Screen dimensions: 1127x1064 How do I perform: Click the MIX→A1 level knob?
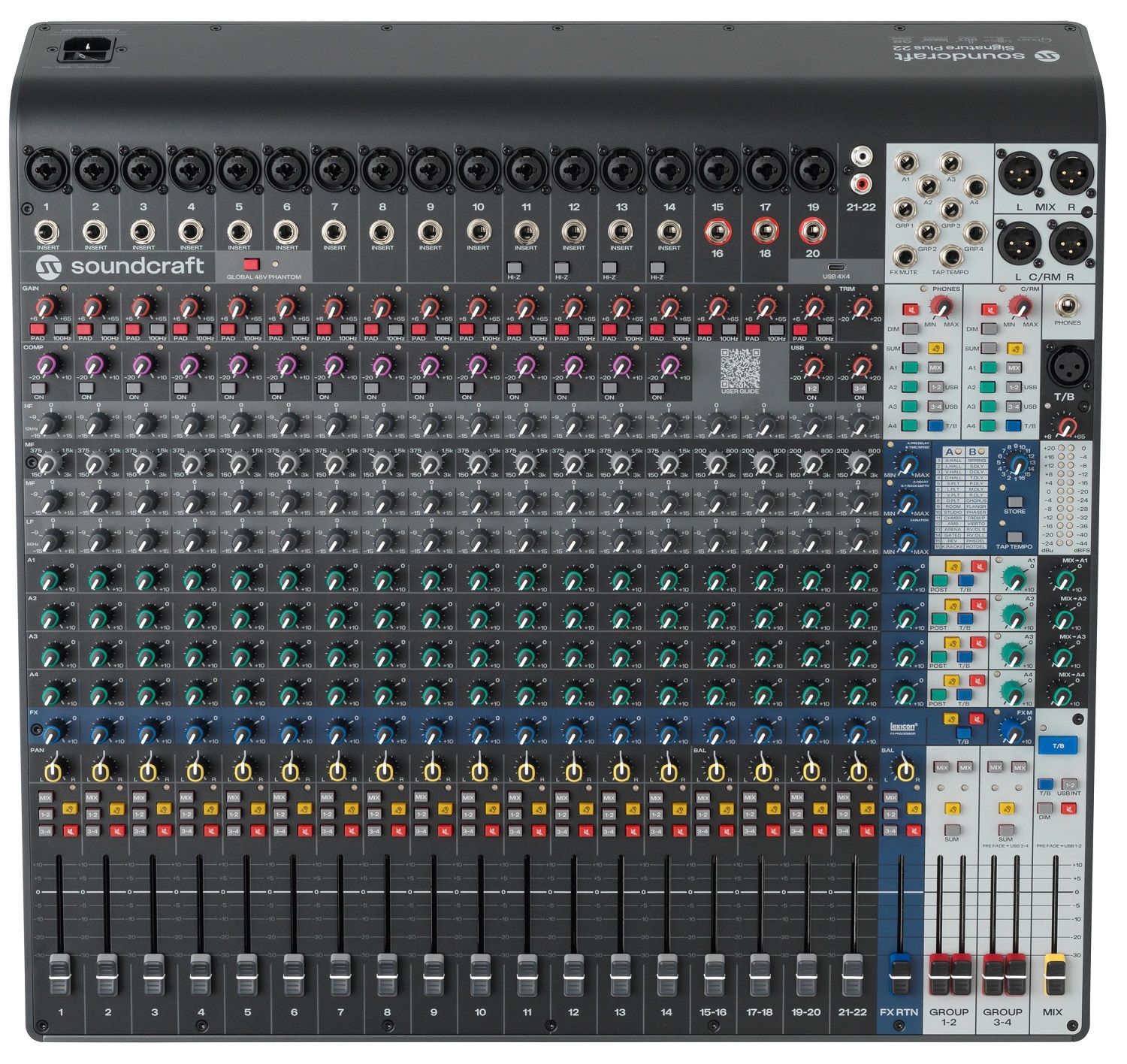tap(1064, 579)
